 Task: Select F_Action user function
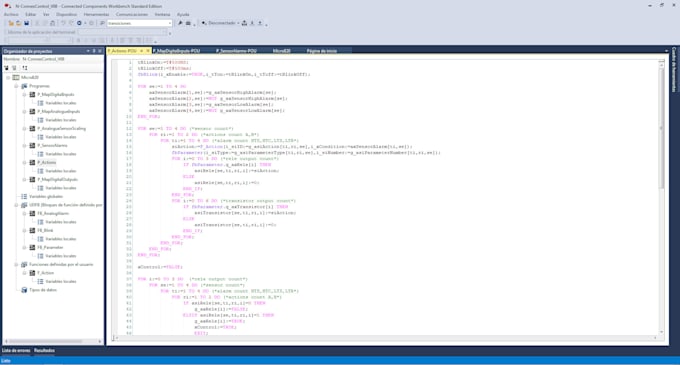coord(46,273)
